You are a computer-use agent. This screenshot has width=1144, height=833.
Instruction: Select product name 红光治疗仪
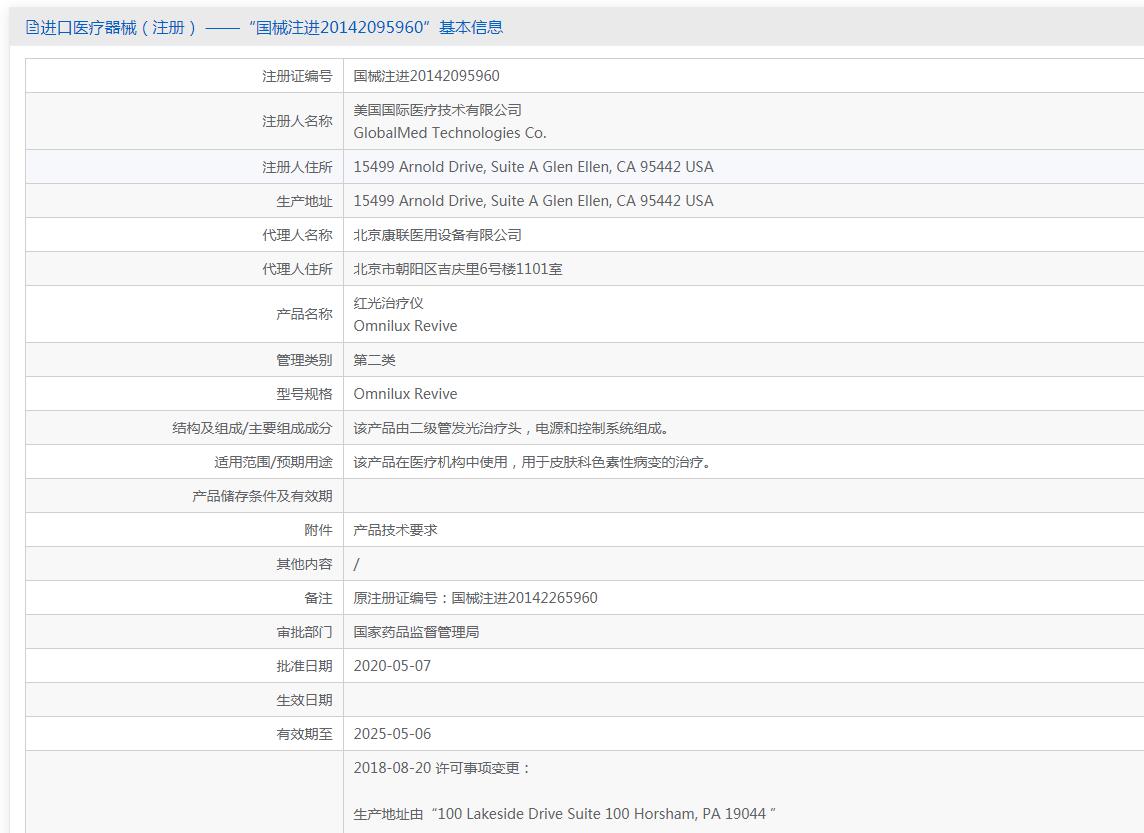pos(388,303)
